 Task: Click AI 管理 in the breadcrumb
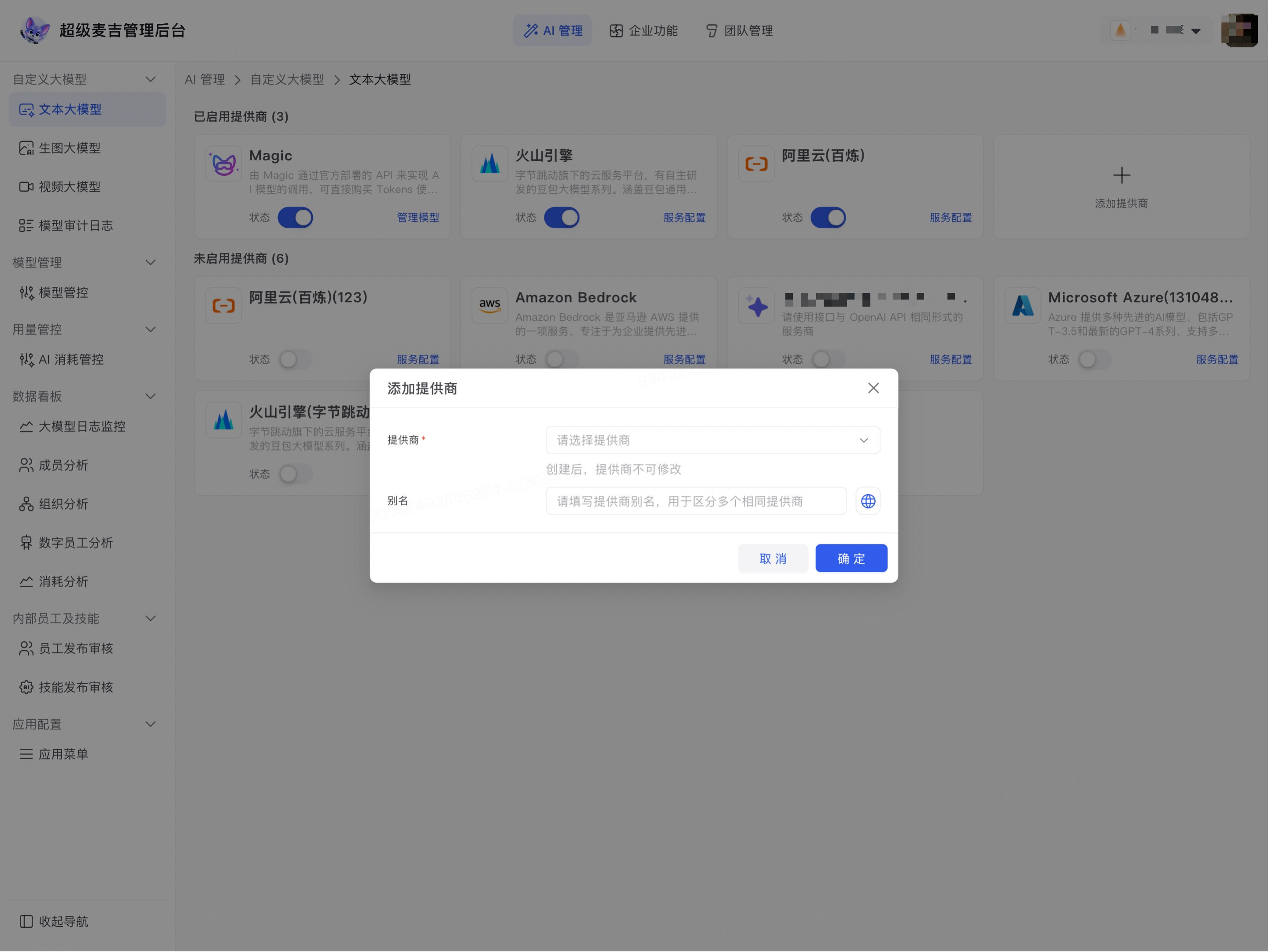205,80
